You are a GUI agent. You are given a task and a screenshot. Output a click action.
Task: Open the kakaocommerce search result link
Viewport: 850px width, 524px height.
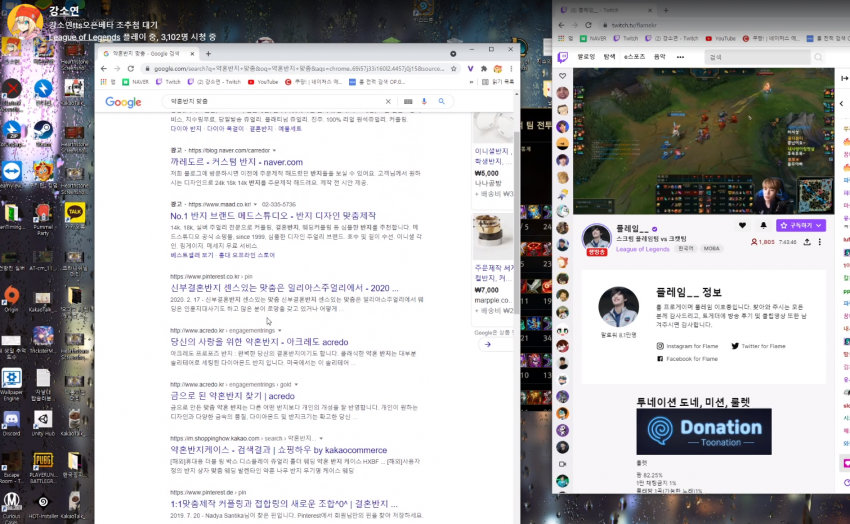279,450
